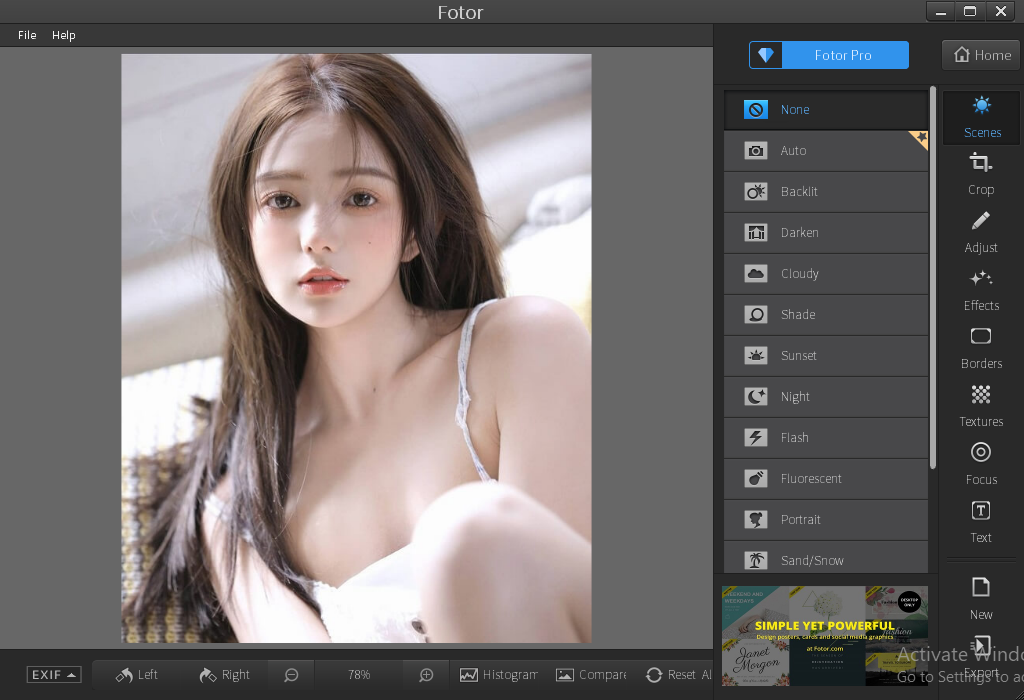Open the Adjust panel
1024x700 pixels.
981,231
